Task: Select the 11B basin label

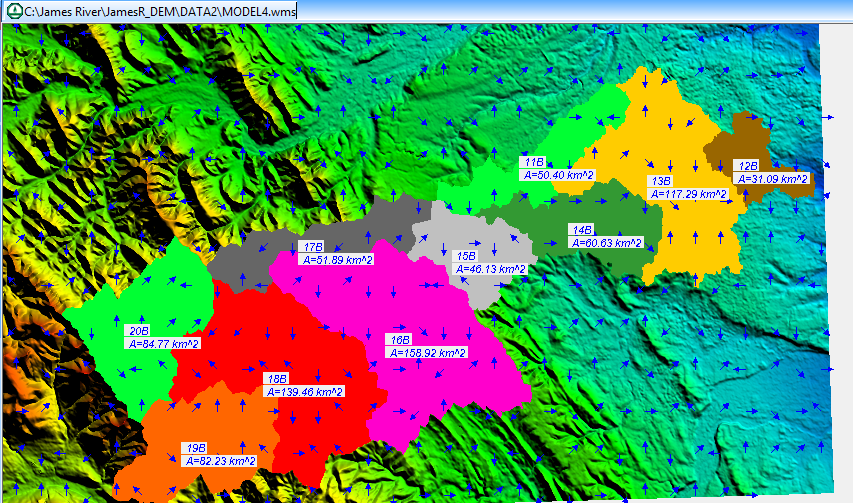Action: 534,162
